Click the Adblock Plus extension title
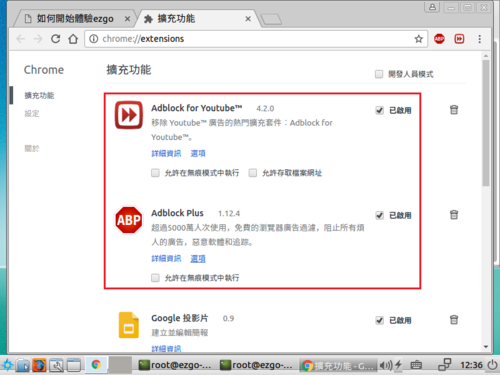The width and height of the screenshot is (500, 375). [177, 213]
